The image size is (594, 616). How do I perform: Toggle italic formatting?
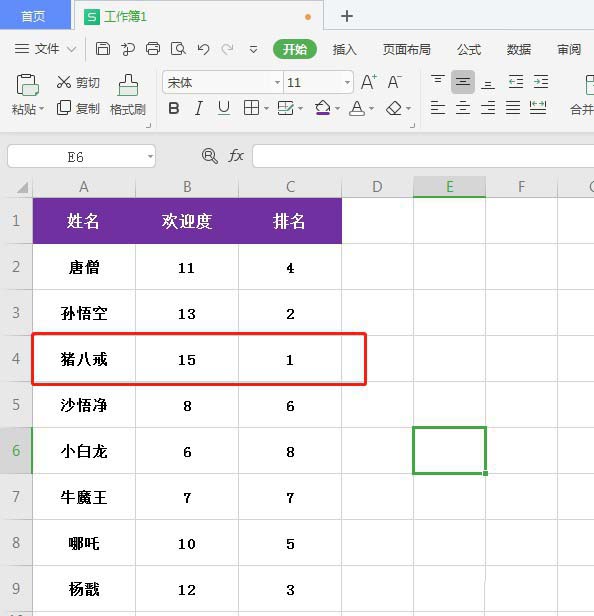[199, 108]
